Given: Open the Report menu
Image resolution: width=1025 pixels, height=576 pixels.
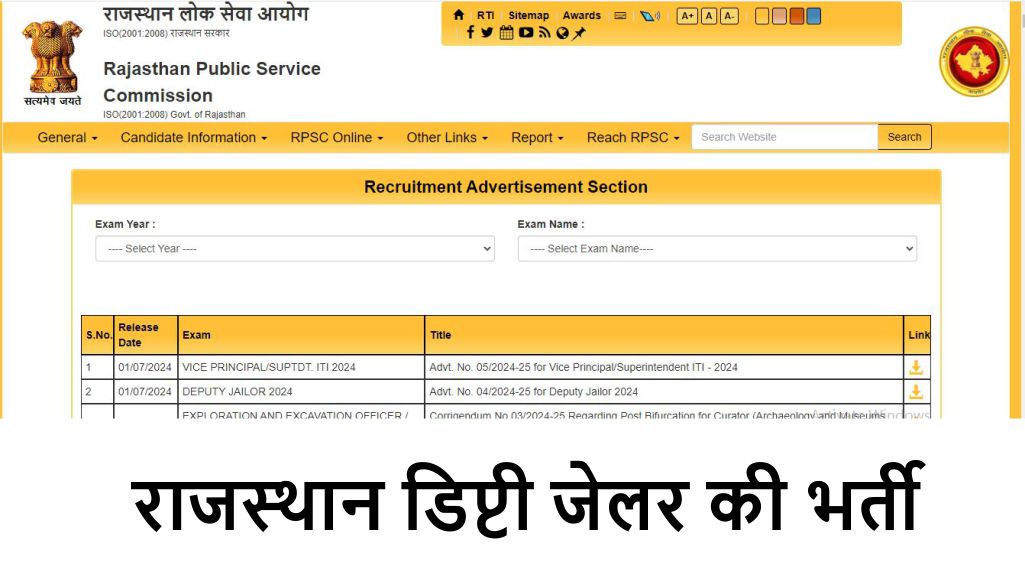Looking at the screenshot, I should point(537,137).
